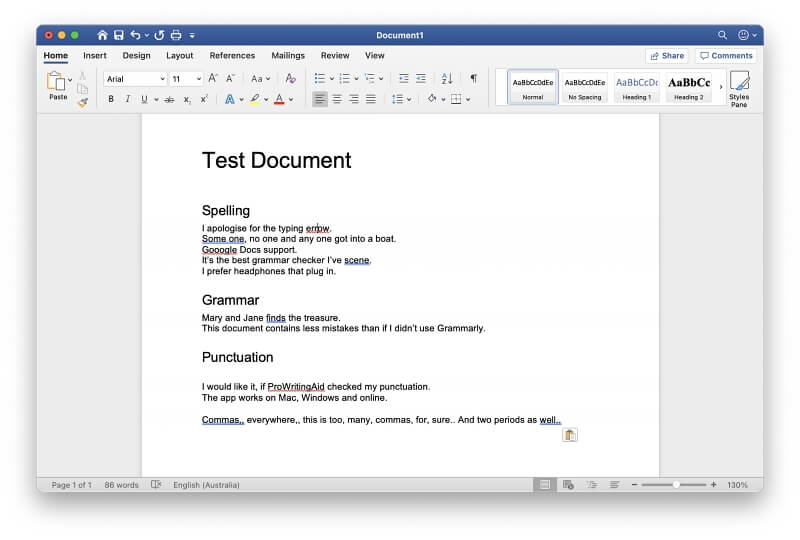This screenshot has width=800, height=540.
Task: Align text left
Action: pos(320,99)
